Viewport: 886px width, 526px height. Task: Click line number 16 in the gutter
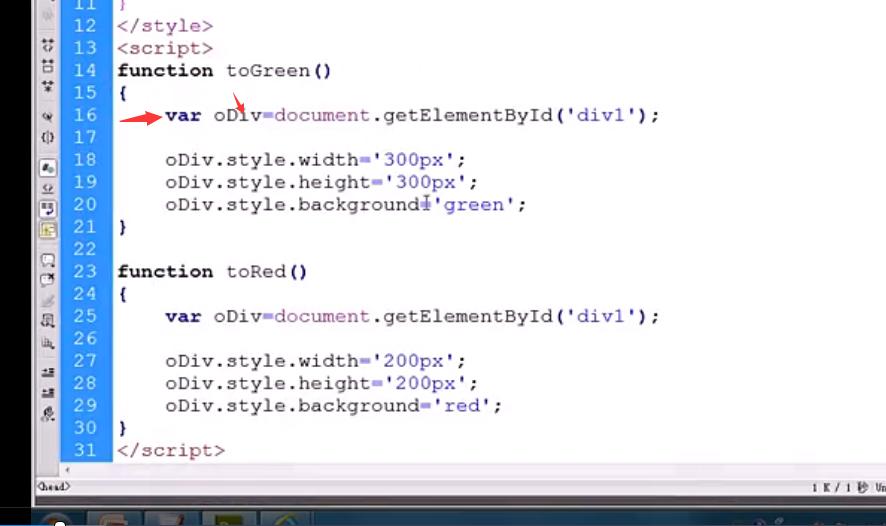click(85, 115)
